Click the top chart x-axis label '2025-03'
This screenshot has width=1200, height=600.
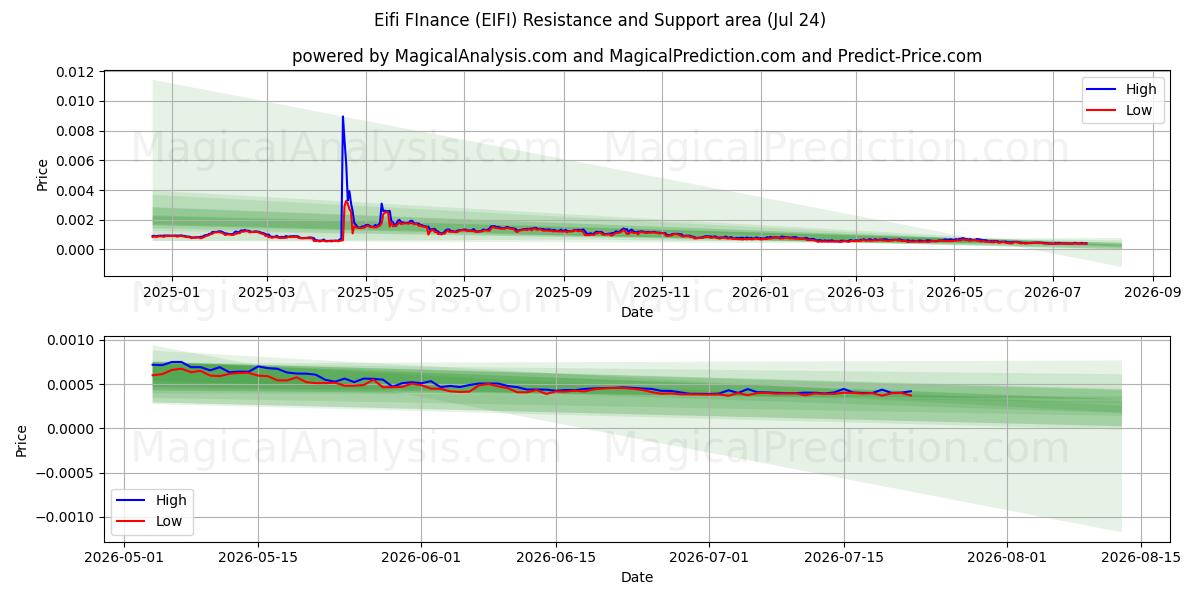pyautogui.click(x=267, y=292)
